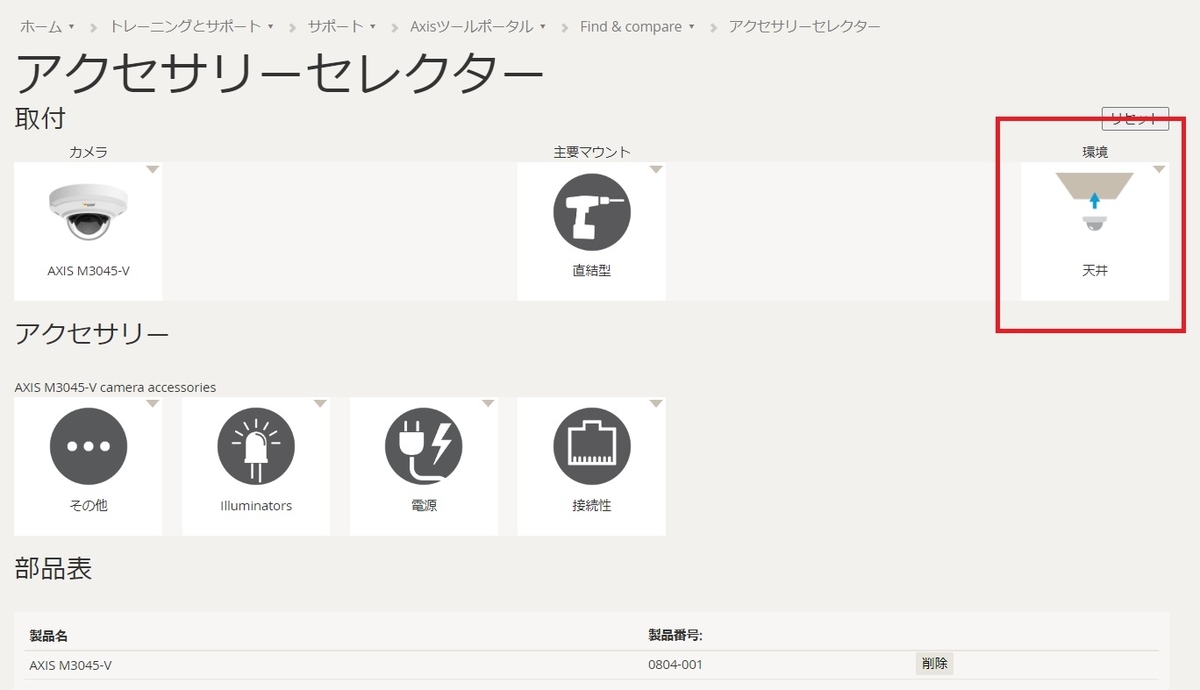This screenshot has width=1200, height=690.
Task: Click the 環境 column label
Action: click(x=1095, y=152)
